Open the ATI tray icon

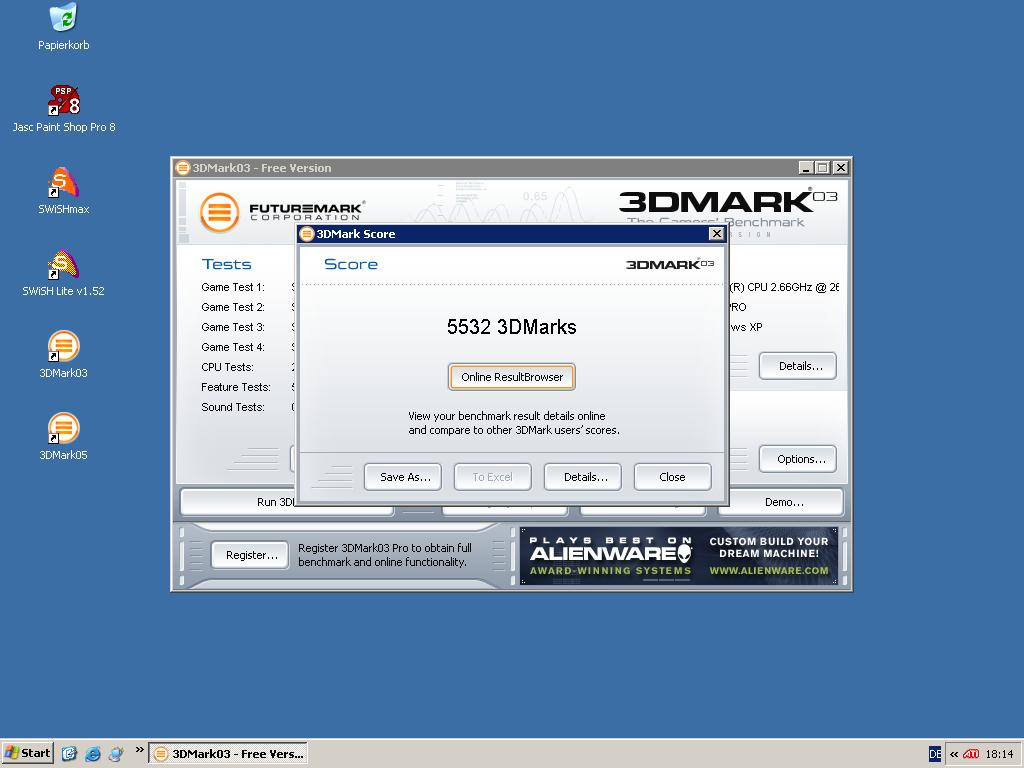pos(971,754)
